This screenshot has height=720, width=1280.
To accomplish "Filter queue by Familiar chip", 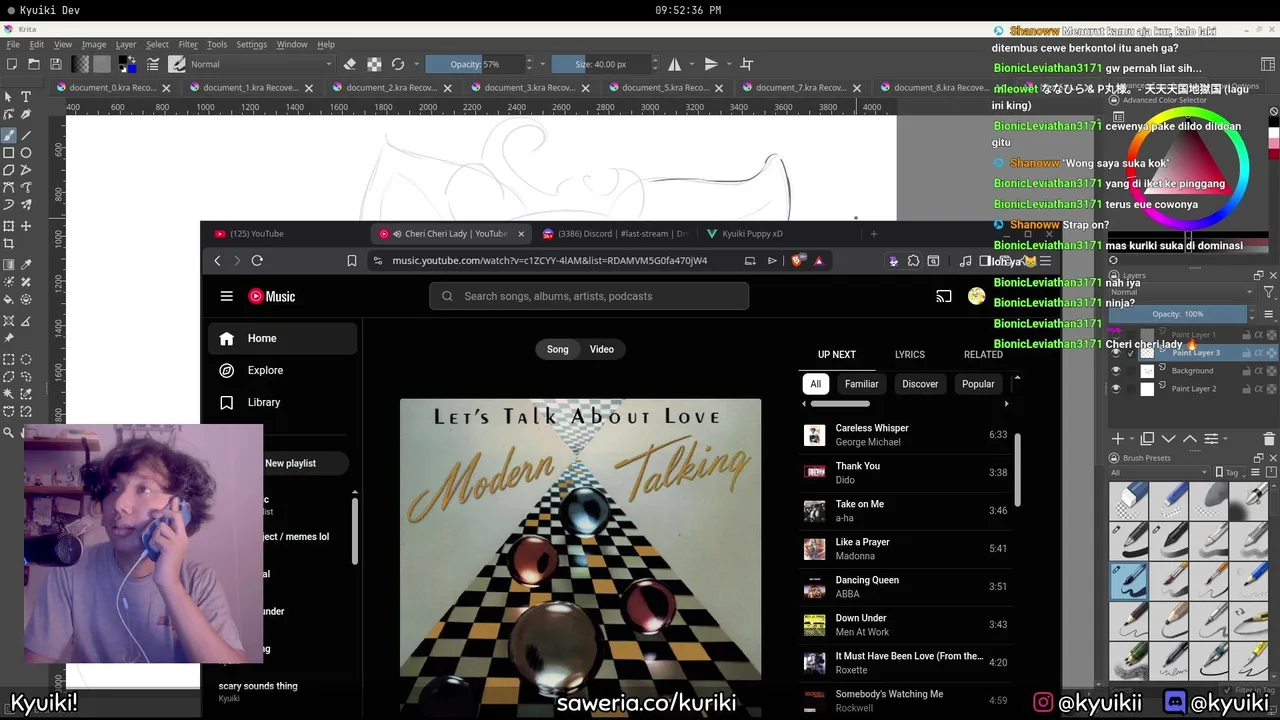I will pos(861,384).
